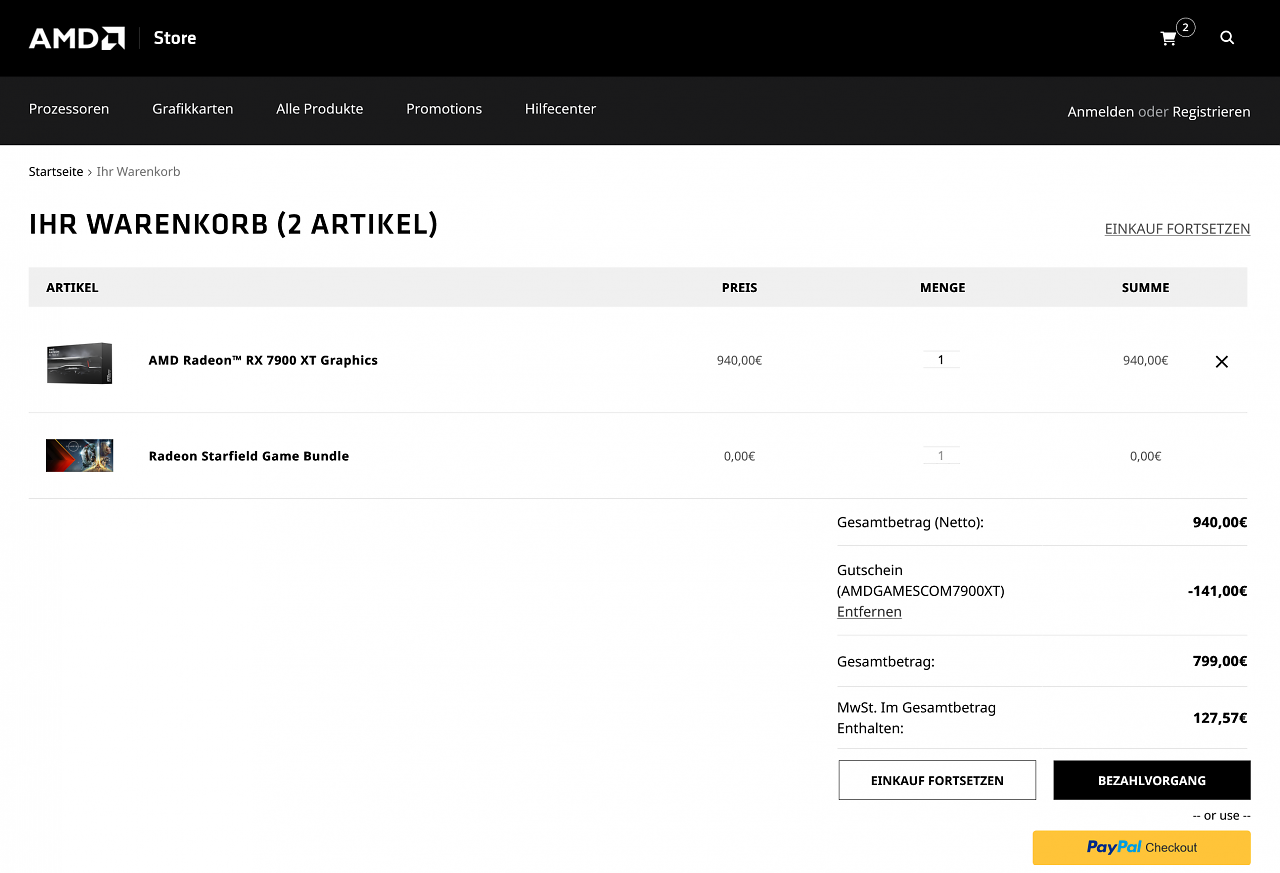The image size is (1280, 873).
Task: Click the 127,57€ MwSt. value
Action: 1220,718
